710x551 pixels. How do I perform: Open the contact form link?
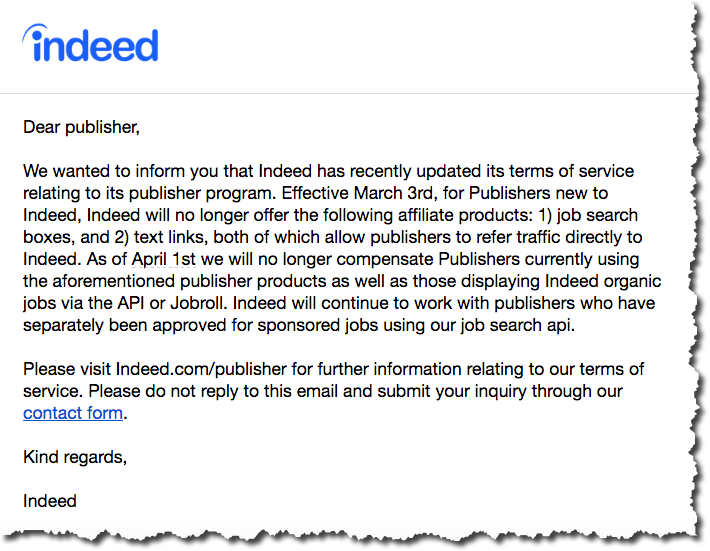(73, 413)
